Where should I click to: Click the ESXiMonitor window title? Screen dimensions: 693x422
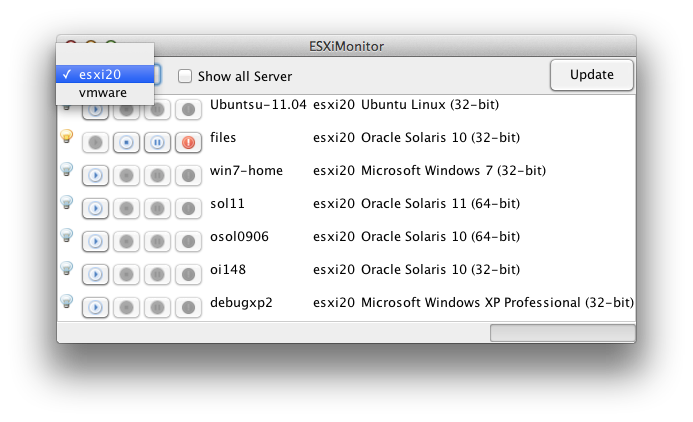(x=346, y=46)
